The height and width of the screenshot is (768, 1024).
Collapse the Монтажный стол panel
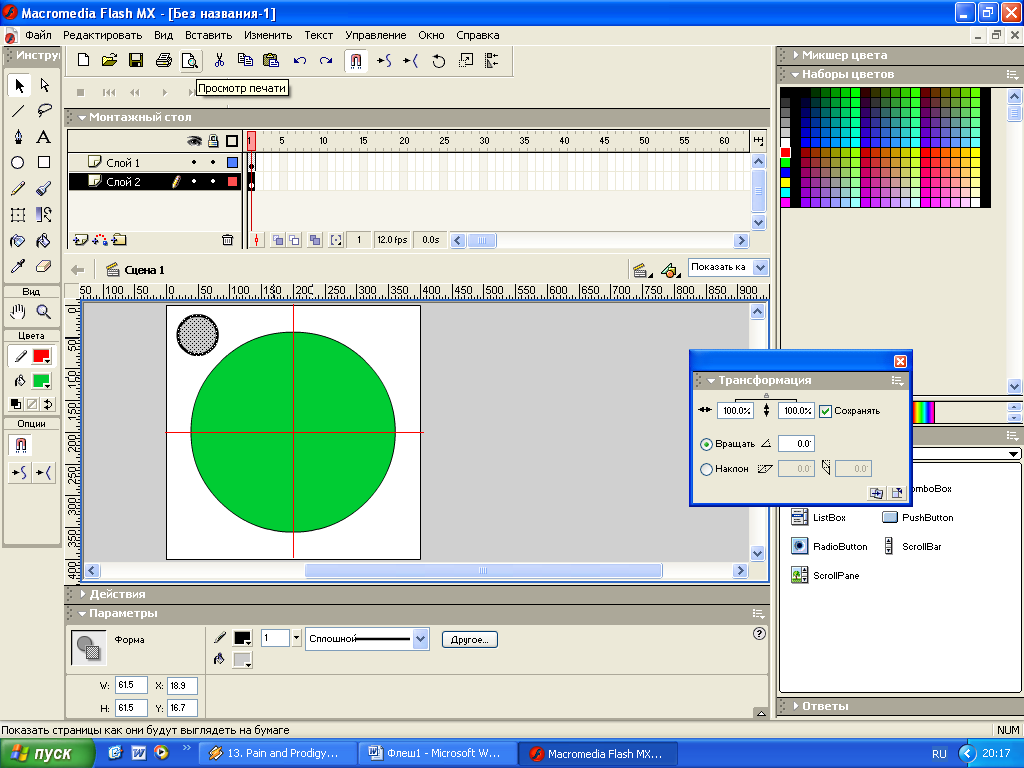(x=82, y=118)
